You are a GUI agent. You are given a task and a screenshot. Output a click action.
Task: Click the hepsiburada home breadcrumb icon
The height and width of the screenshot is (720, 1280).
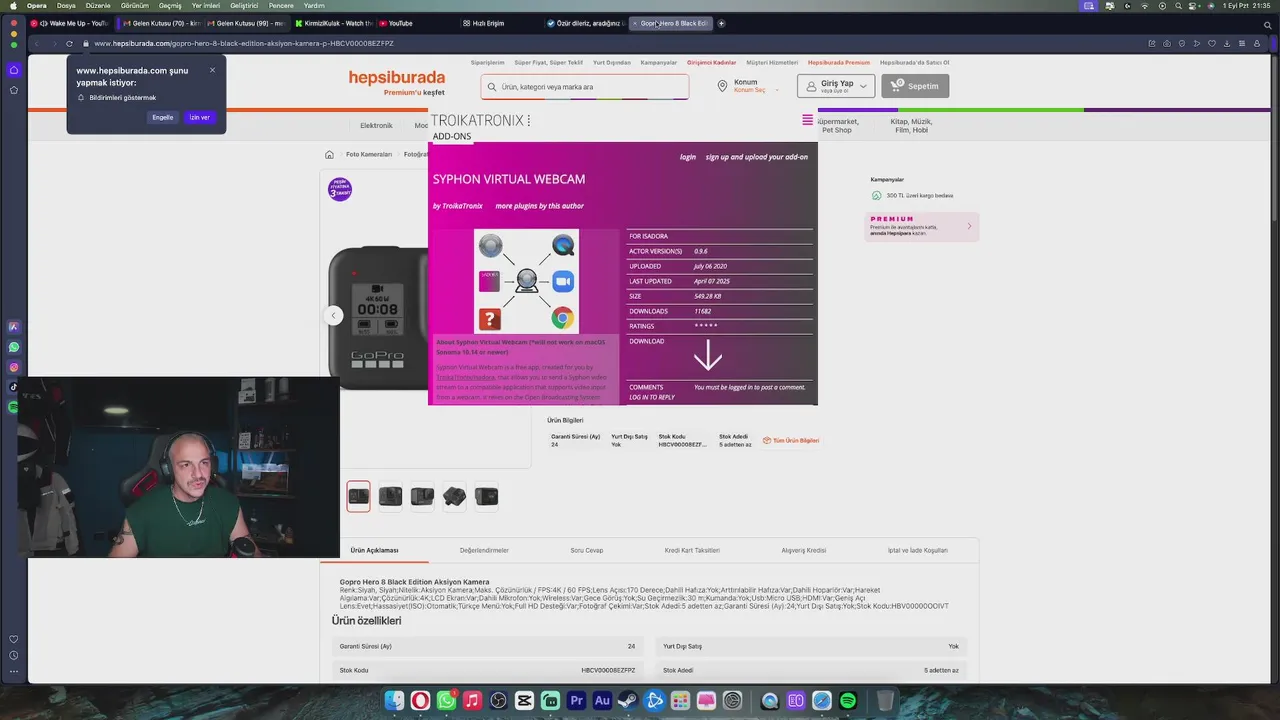tap(329, 154)
